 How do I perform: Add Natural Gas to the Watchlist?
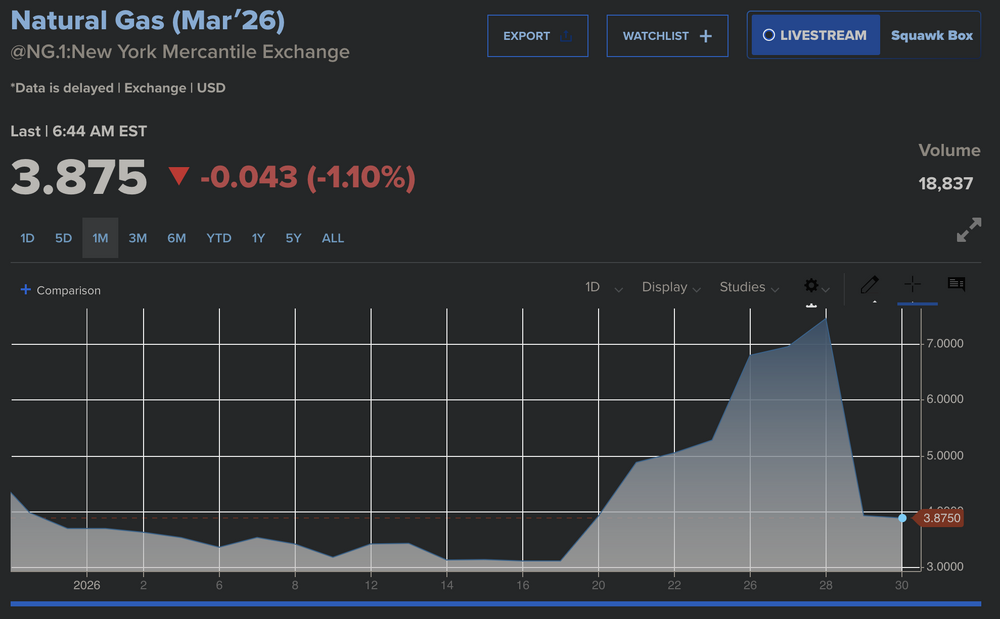(667, 36)
